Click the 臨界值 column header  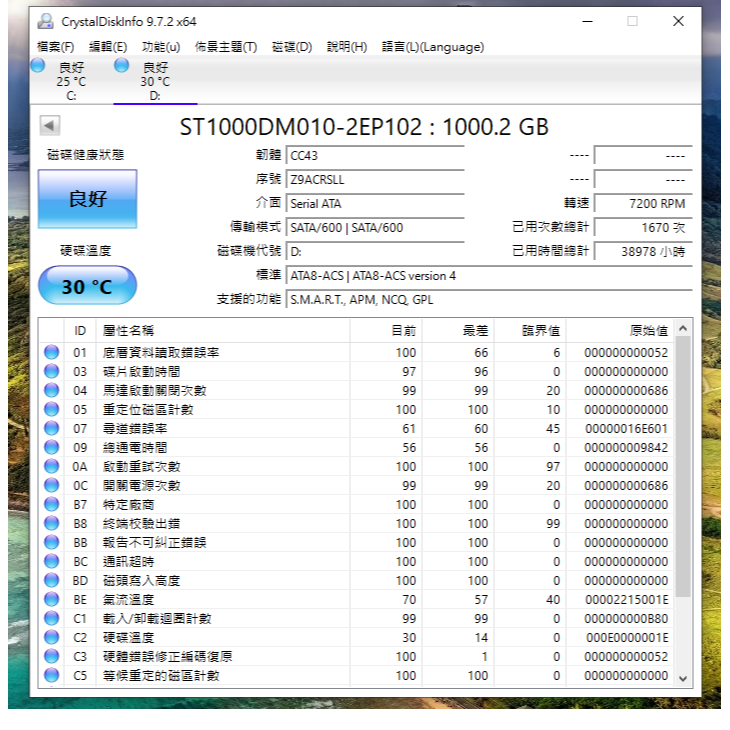point(530,331)
